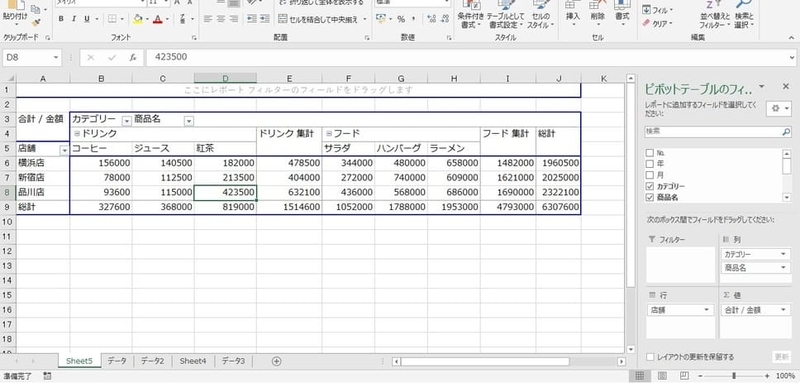Toggle bold formatting
This screenshot has width=800, height=383.
[61, 19]
